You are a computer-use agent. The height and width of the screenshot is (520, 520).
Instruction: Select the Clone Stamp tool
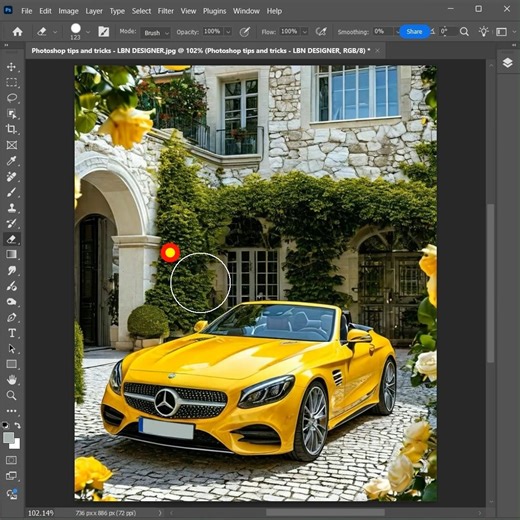[x=12, y=208]
